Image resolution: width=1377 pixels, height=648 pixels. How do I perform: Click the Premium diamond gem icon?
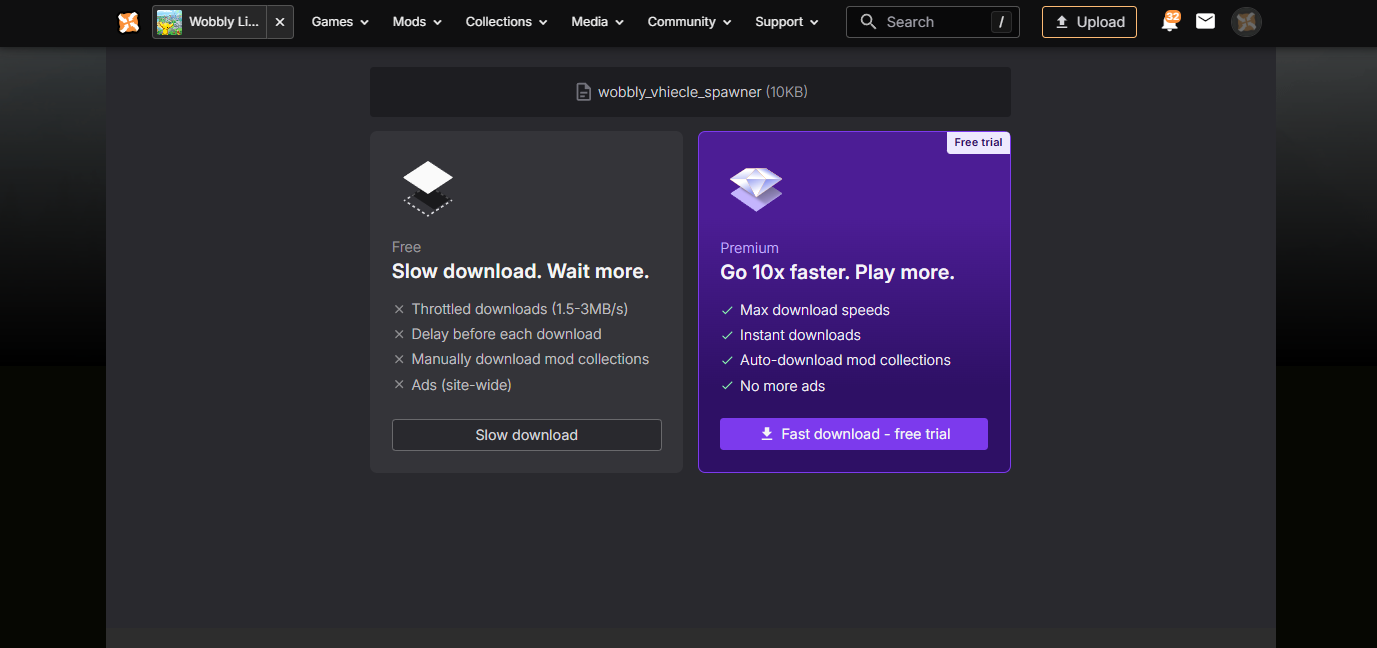click(x=756, y=188)
